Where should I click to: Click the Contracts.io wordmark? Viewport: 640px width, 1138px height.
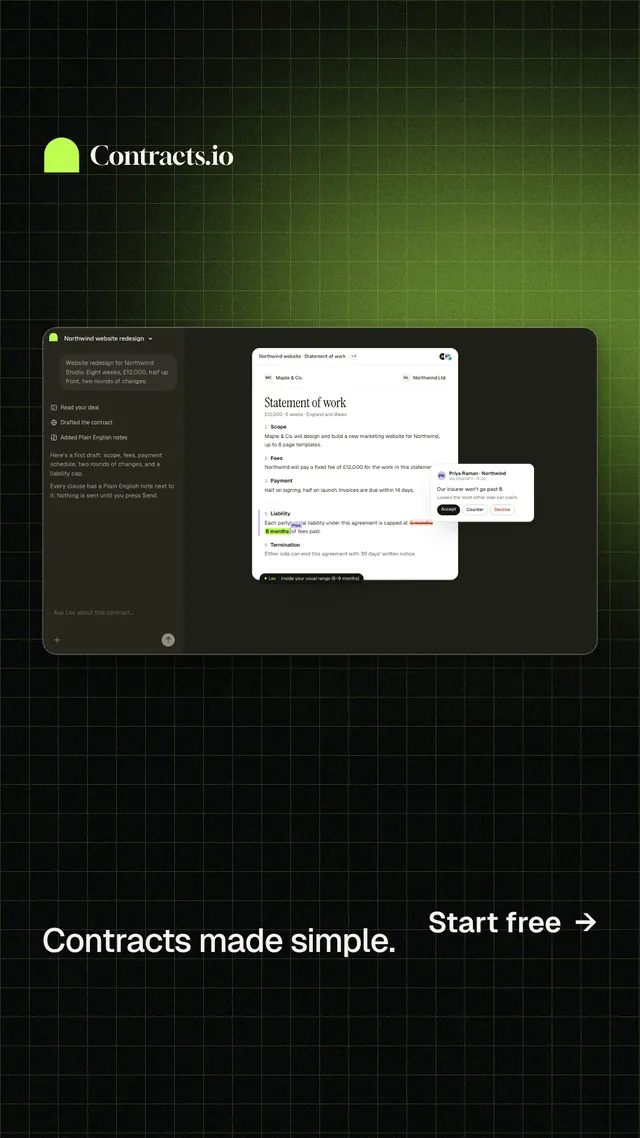(x=162, y=155)
